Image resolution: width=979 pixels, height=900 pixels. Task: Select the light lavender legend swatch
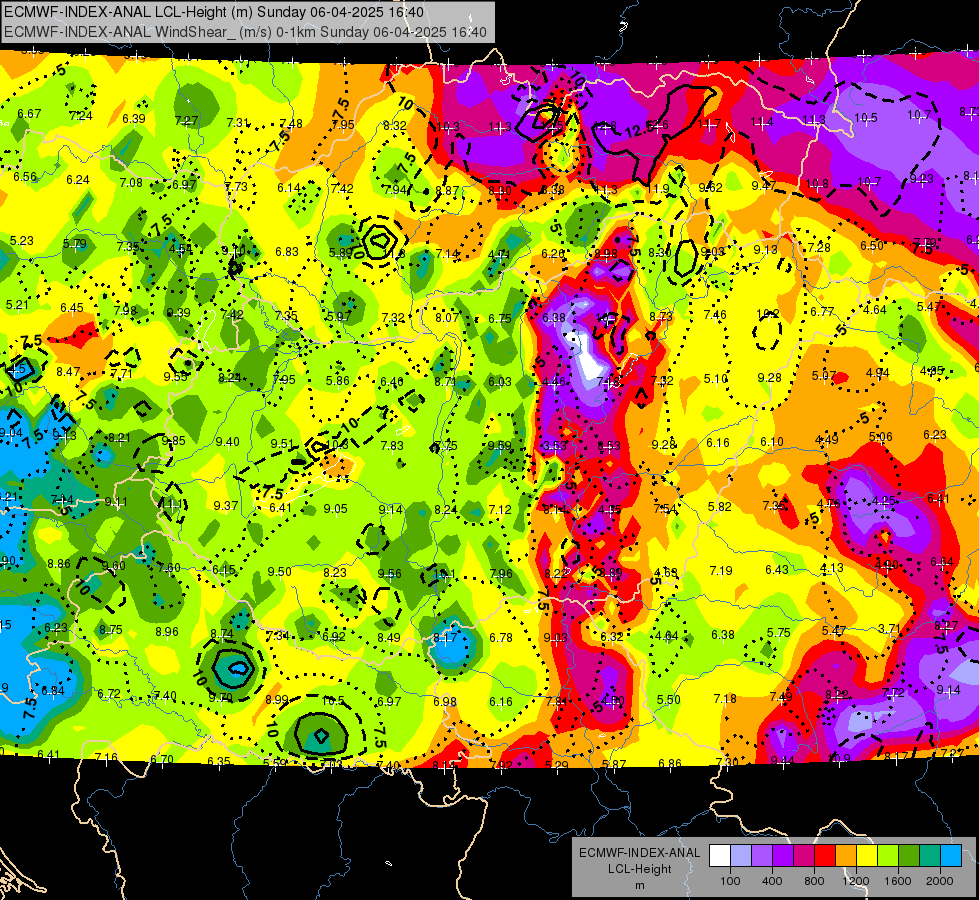pos(741,856)
